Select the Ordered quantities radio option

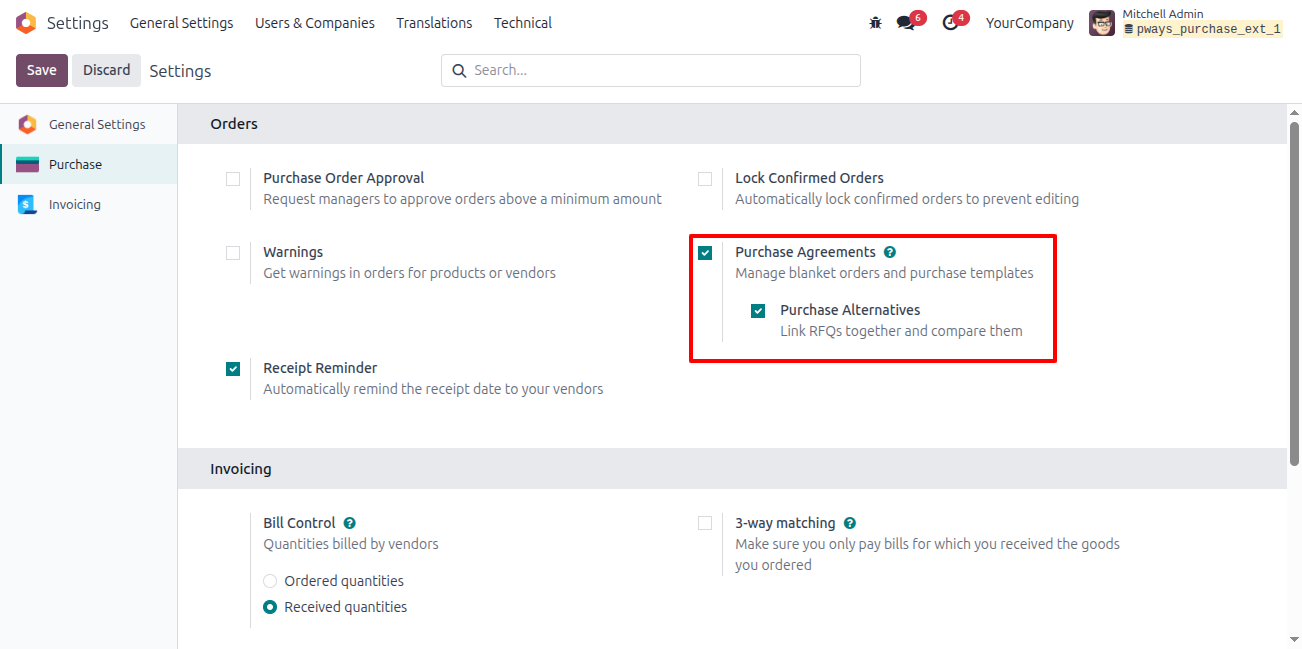point(270,581)
